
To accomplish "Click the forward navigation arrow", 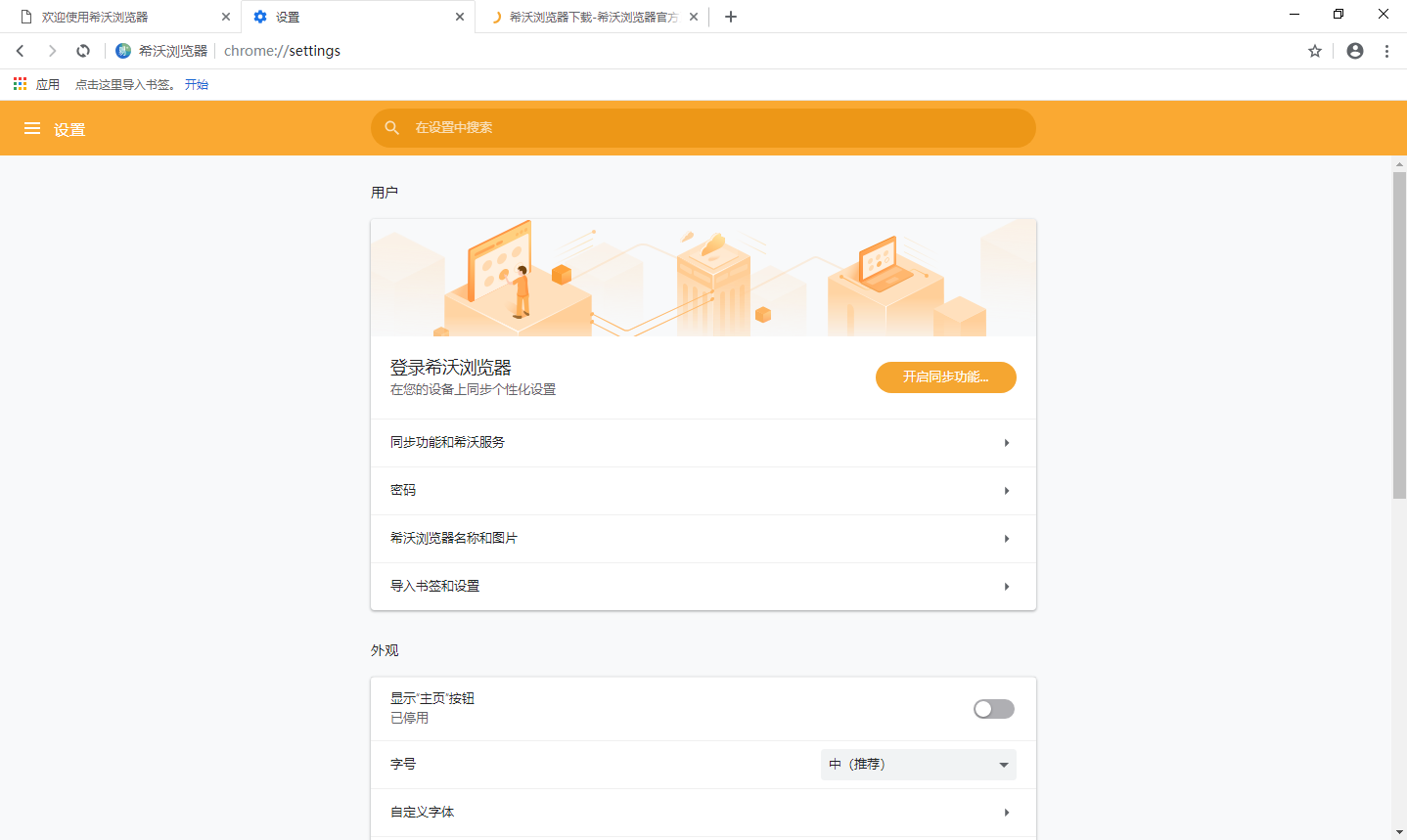I will tap(51, 50).
